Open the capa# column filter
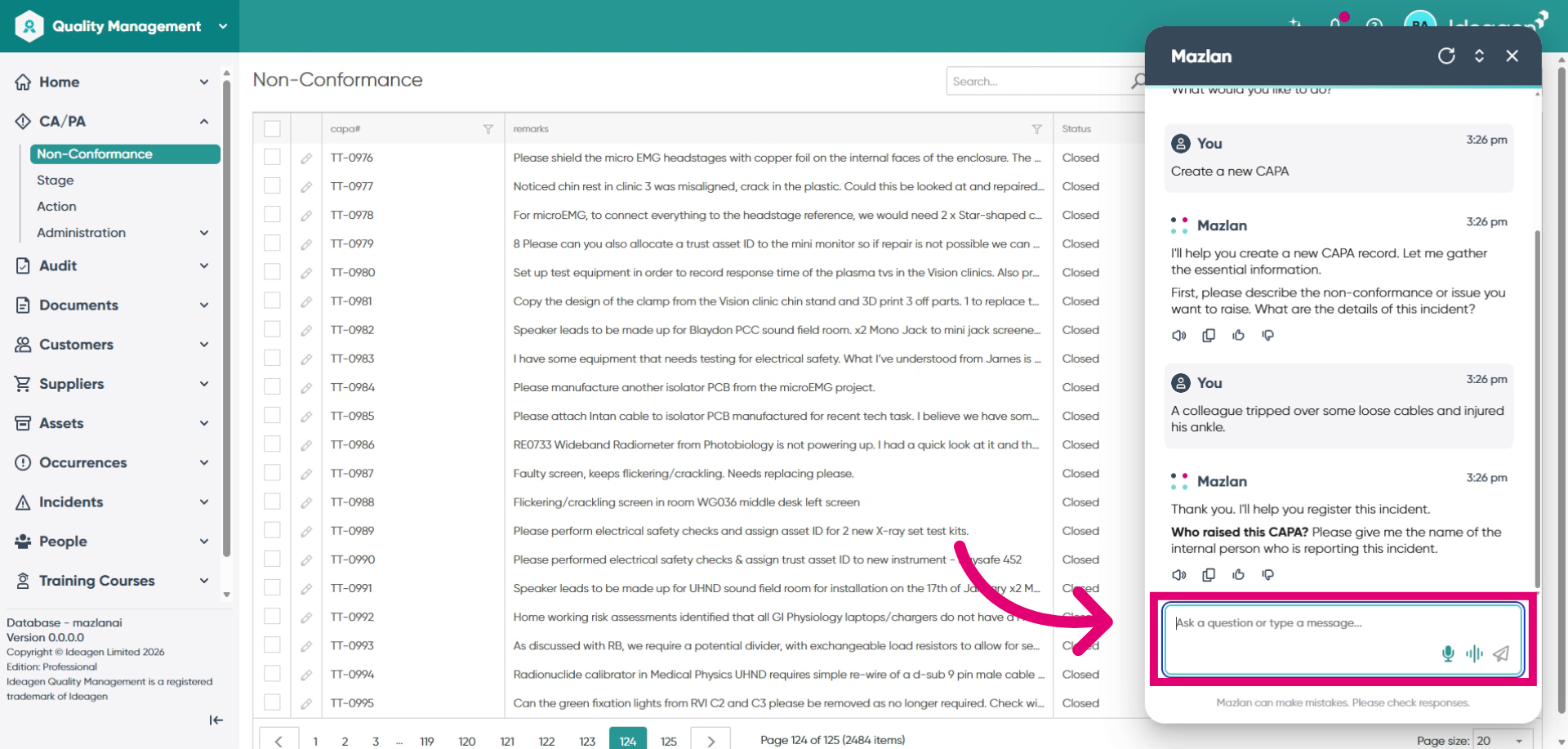 [488, 129]
